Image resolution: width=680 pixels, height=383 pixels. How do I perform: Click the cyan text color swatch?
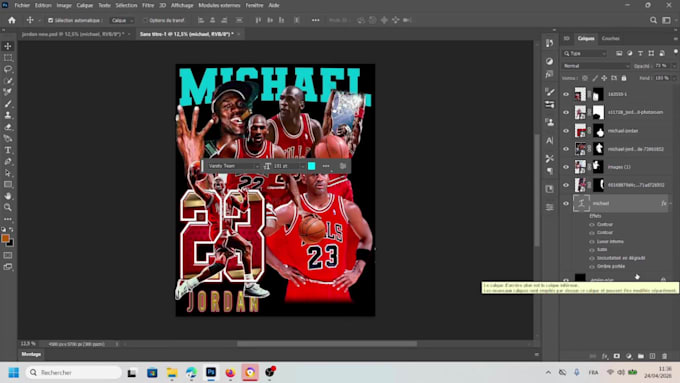(311, 166)
